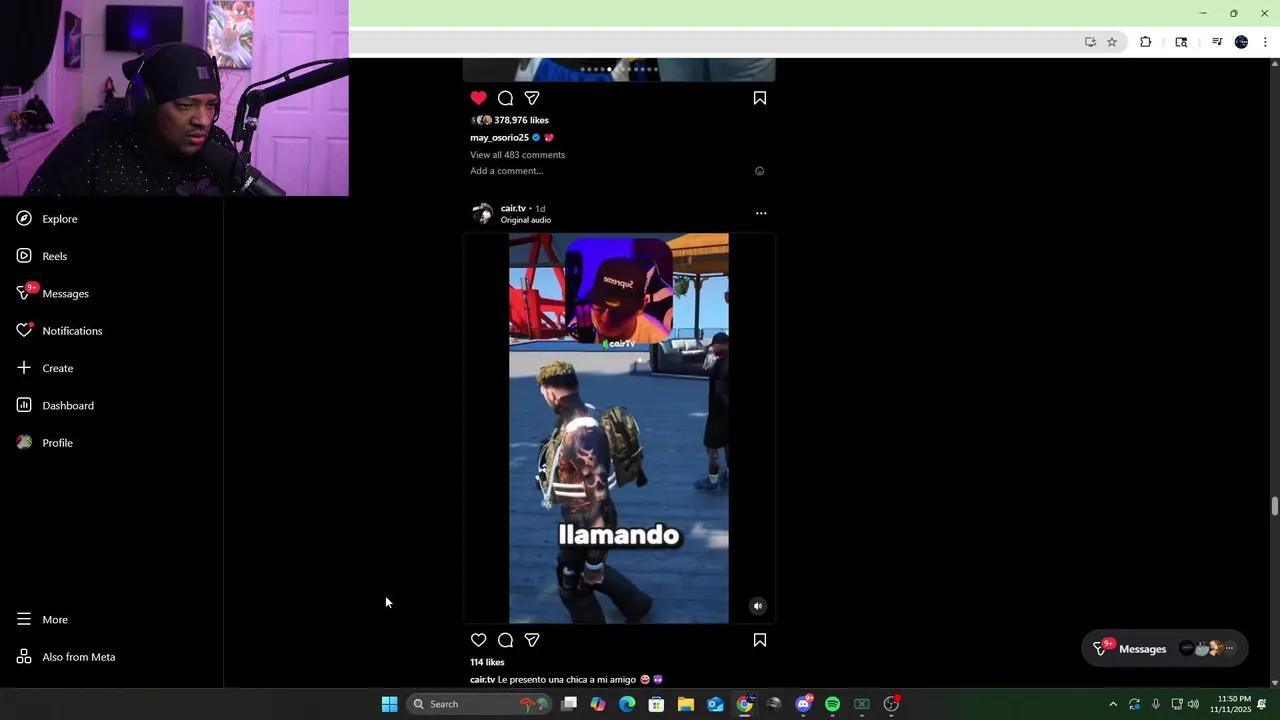Play or pause the cair.tv reel video
This screenshot has height=720, width=1280.
619,429
